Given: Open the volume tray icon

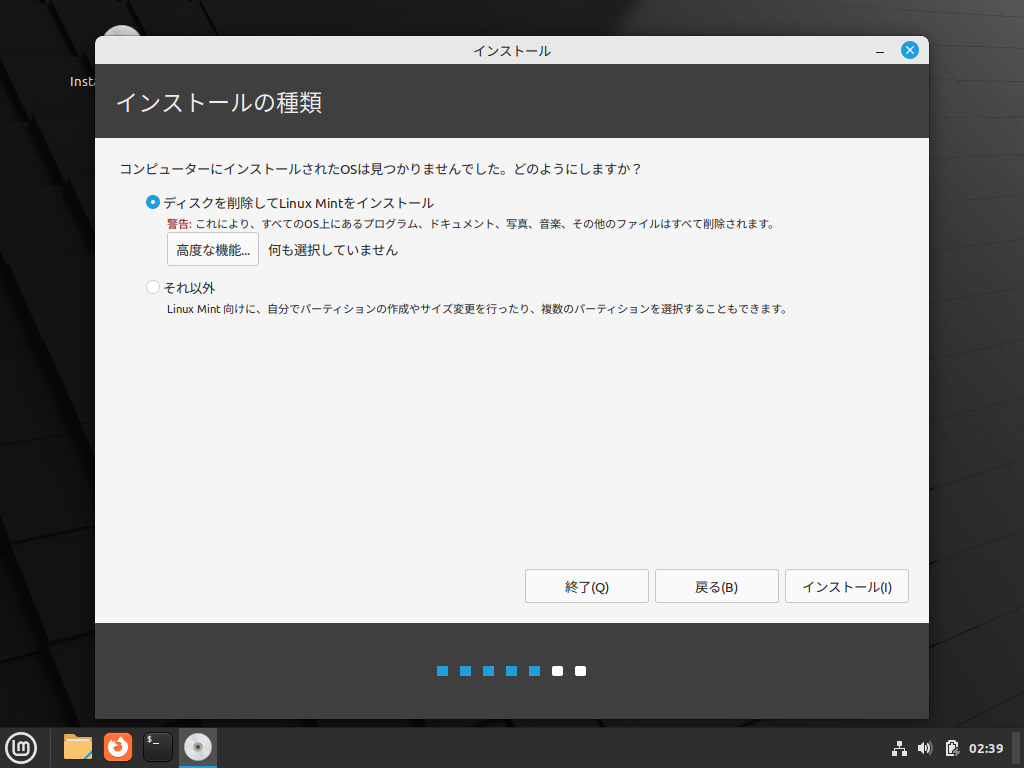Looking at the screenshot, I should click(x=925, y=748).
